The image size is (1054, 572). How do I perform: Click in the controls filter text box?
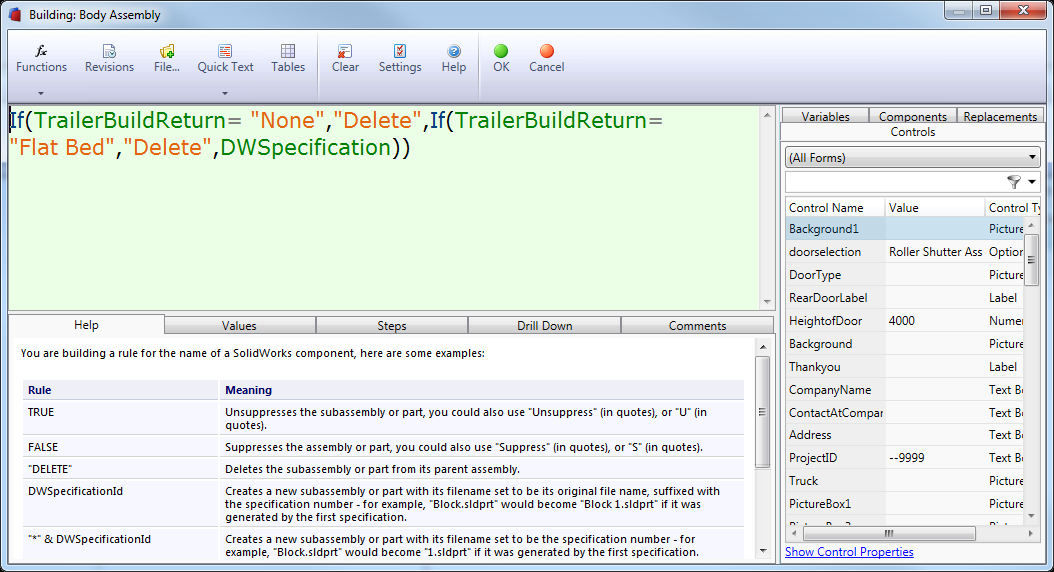click(894, 181)
